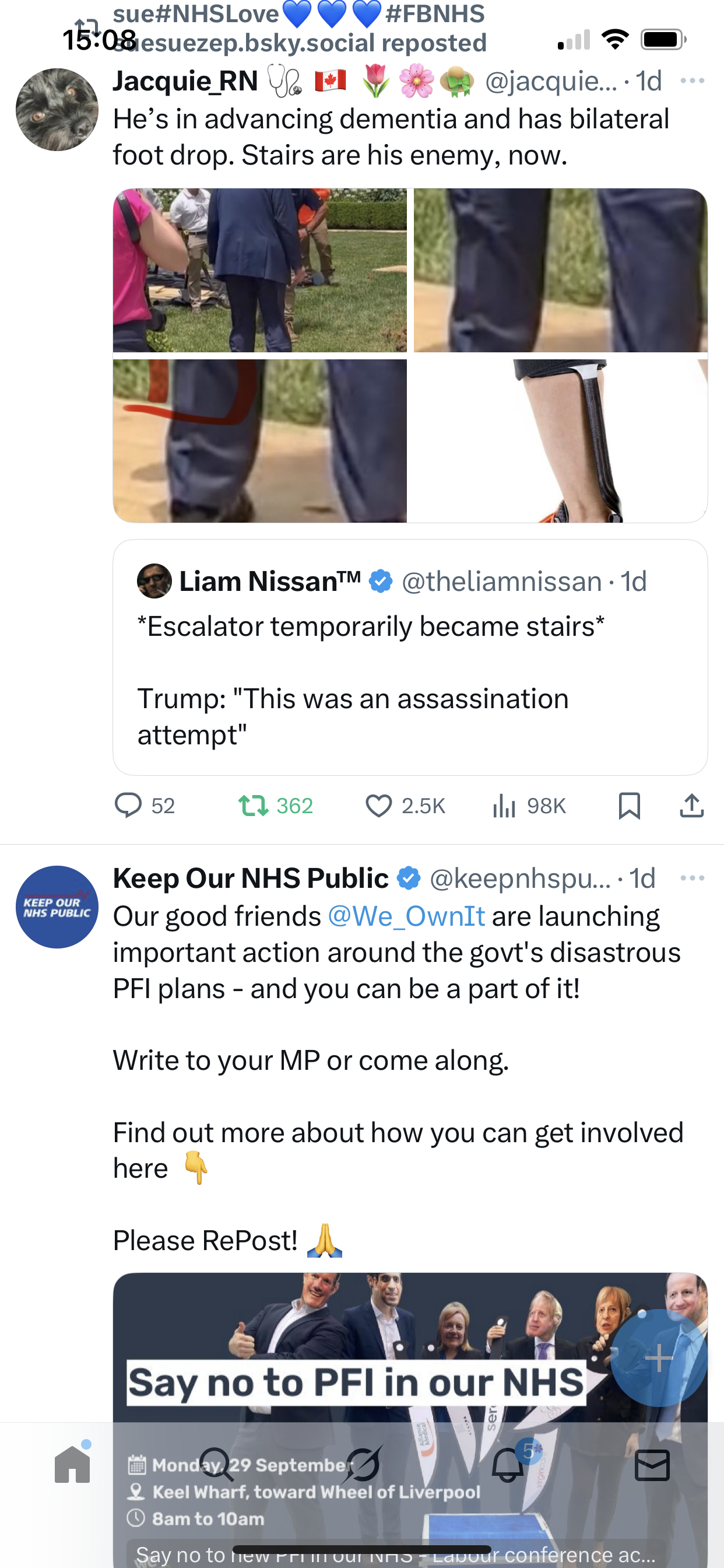Open direct Messages envelope
Viewport: 724px width, 1568px height.
(652, 1465)
